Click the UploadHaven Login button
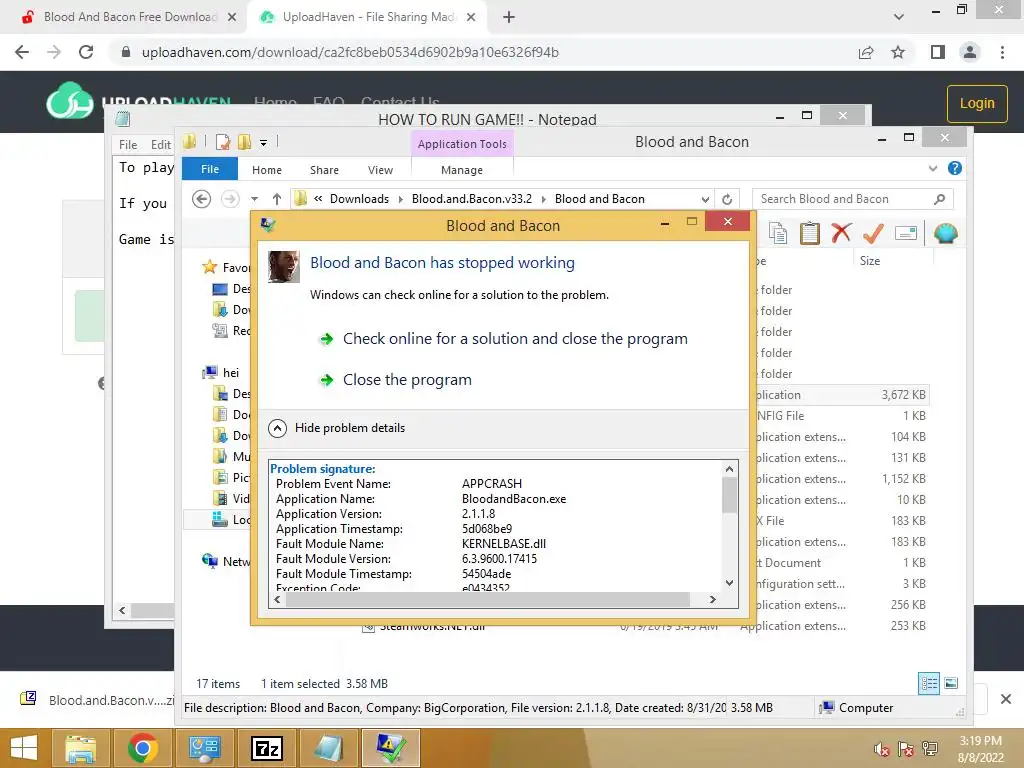 (x=977, y=103)
